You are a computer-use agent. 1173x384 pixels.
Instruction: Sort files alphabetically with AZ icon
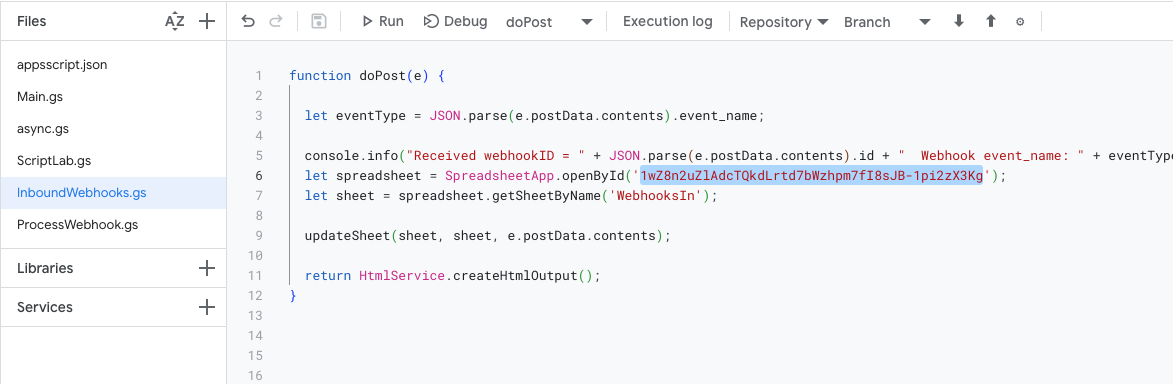point(174,22)
